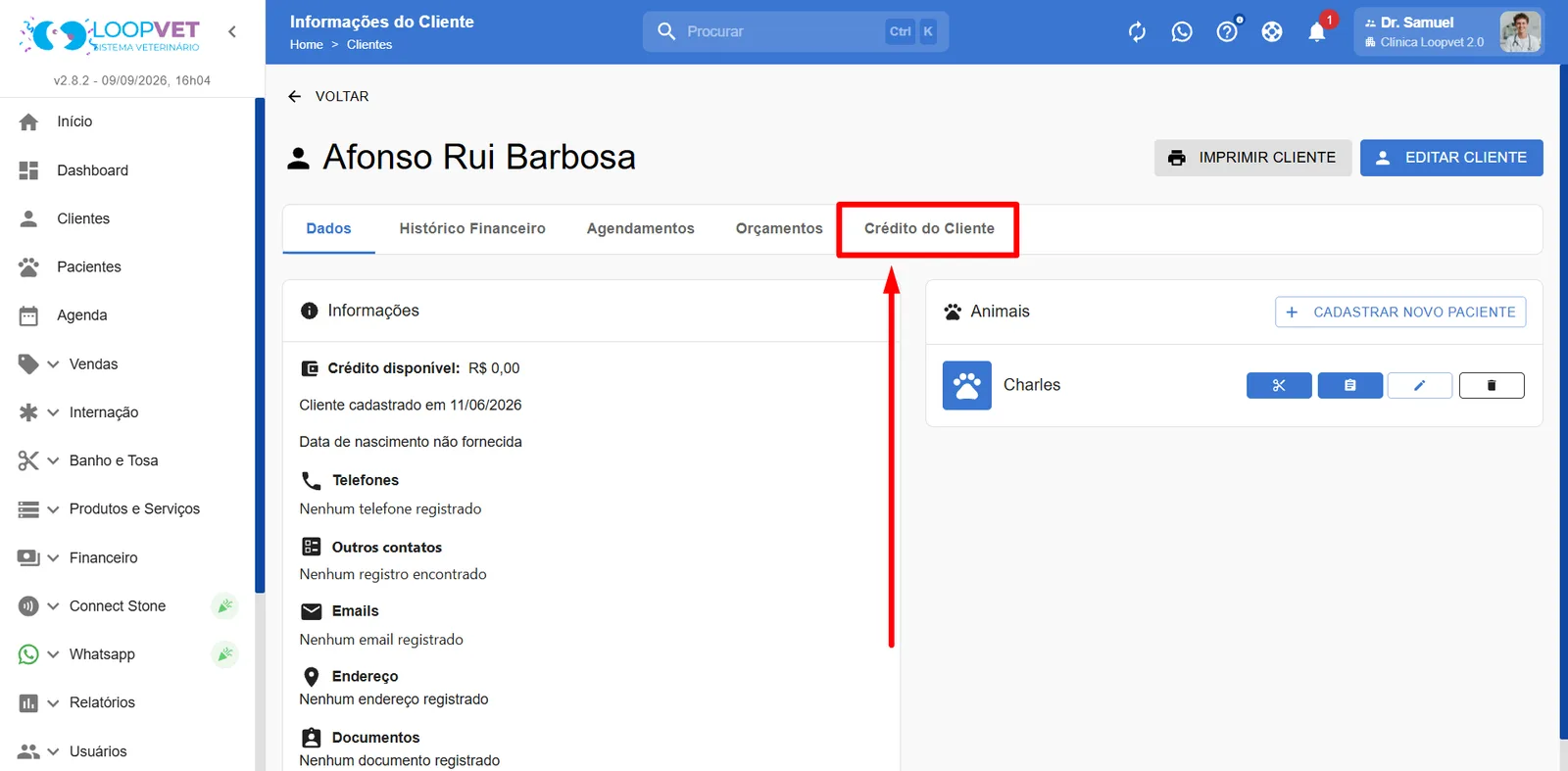This screenshot has width=1568, height=771.
Task: Click the sidebar vertical scrollbar
Action: [260, 345]
